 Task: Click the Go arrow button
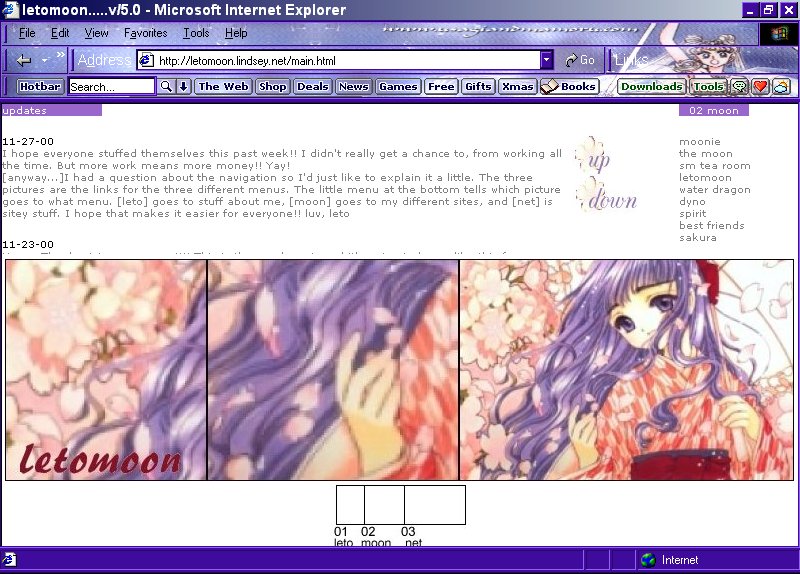point(580,60)
